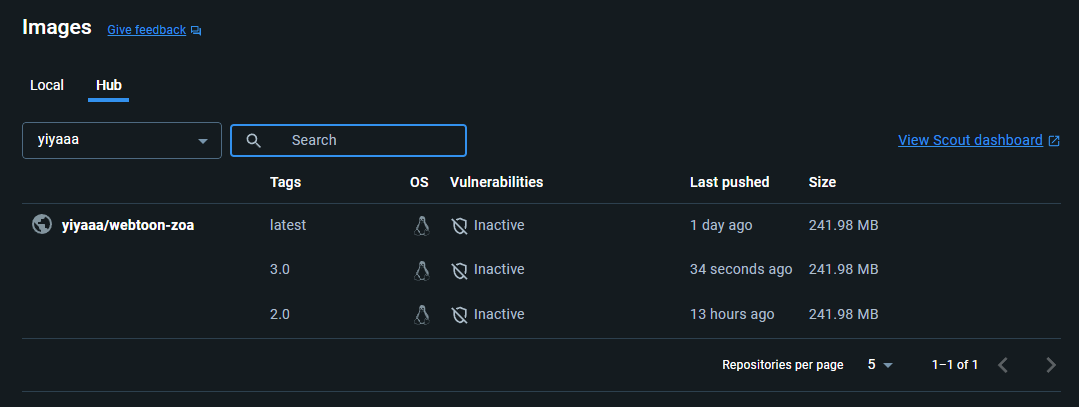The image size is (1079, 407).
Task: Click the '34 seconds ago' cell
Action: [x=741, y=269]
